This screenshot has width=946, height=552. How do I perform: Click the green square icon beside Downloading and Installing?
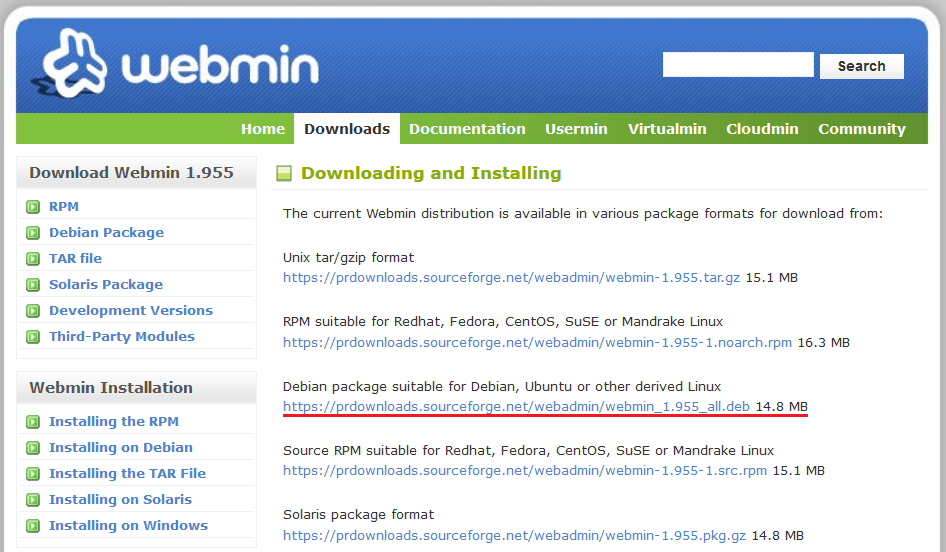284,174
